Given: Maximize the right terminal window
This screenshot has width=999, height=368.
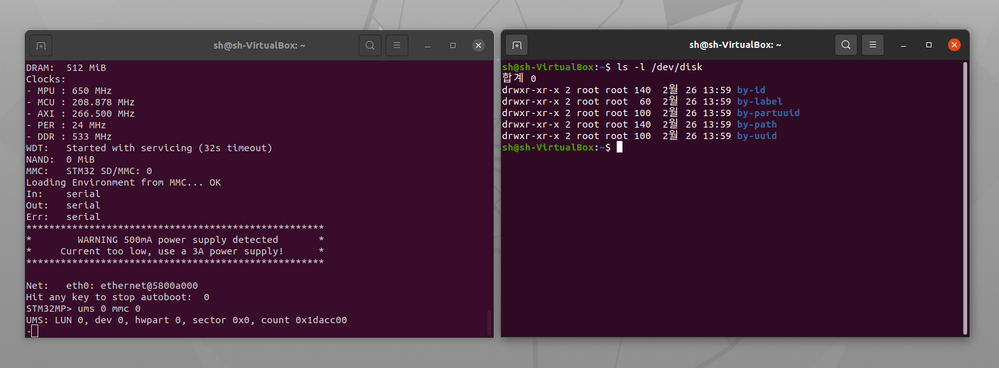Looking at the screenshot, I should (x=929, y=45).
